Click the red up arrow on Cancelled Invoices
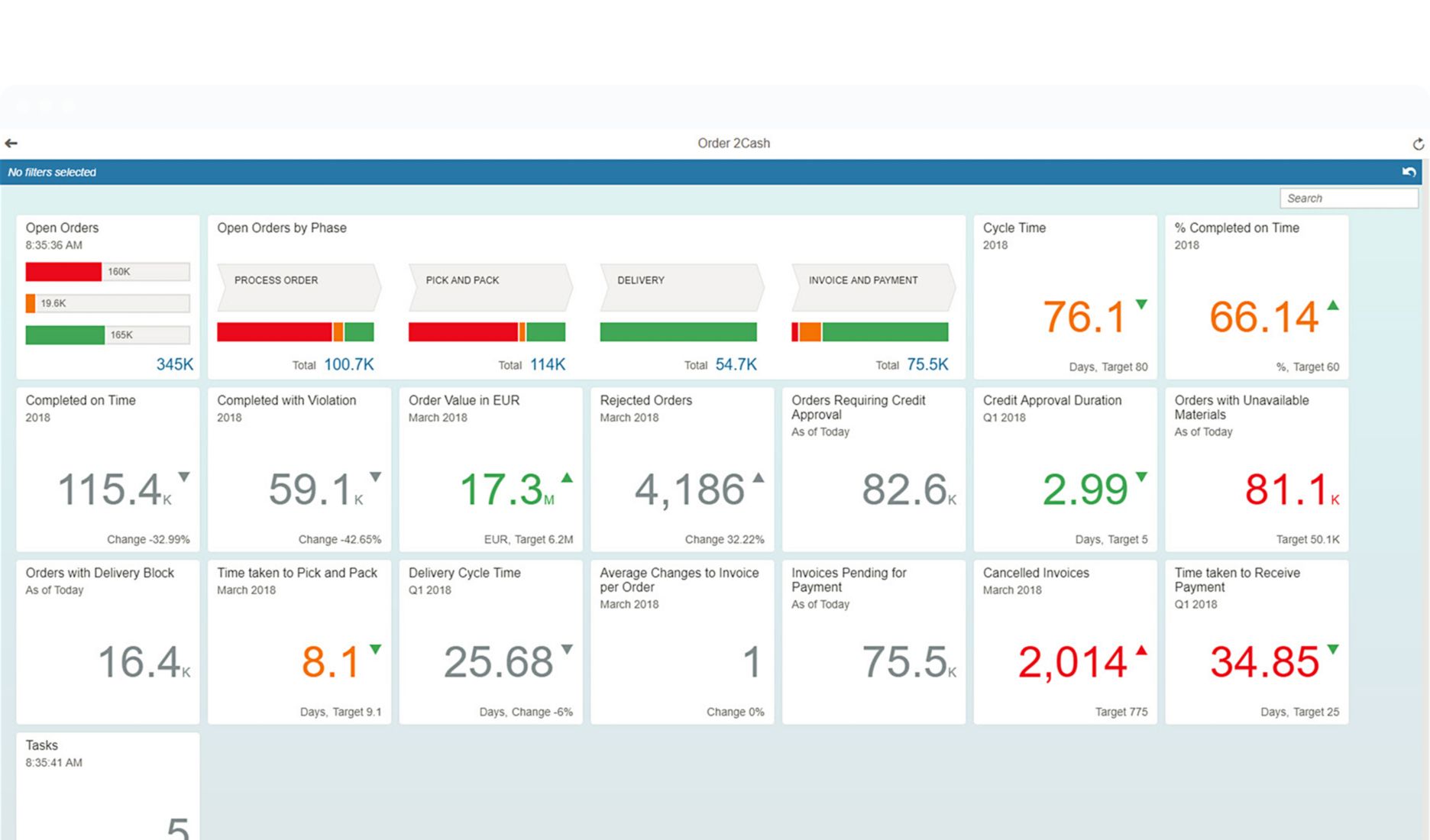The image size is (1430, 840). click(1141, 651)
